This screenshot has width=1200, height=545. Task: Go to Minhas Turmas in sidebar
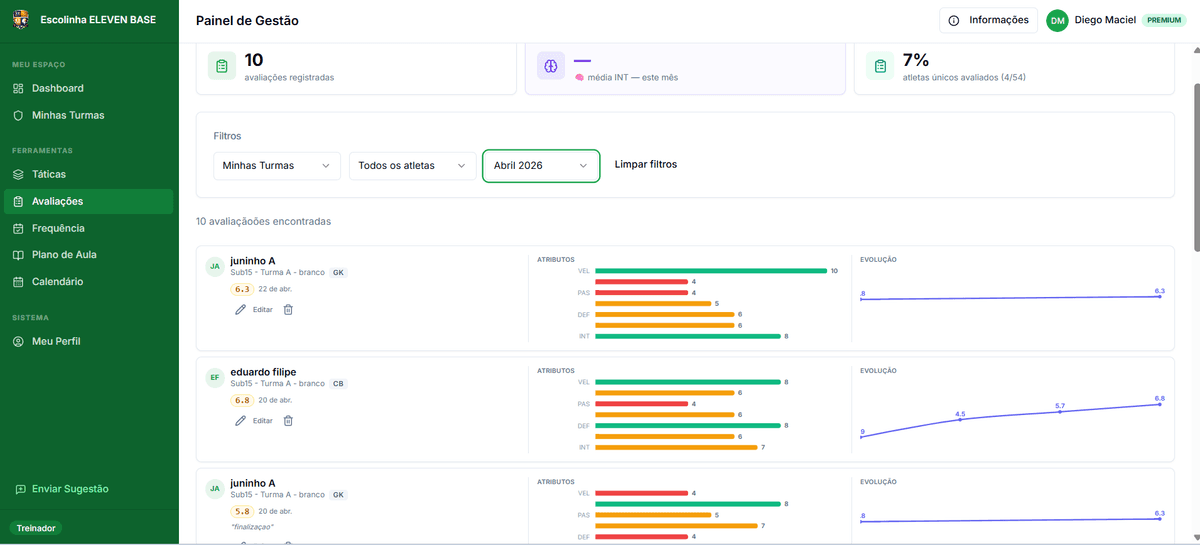tap(87, 115)
